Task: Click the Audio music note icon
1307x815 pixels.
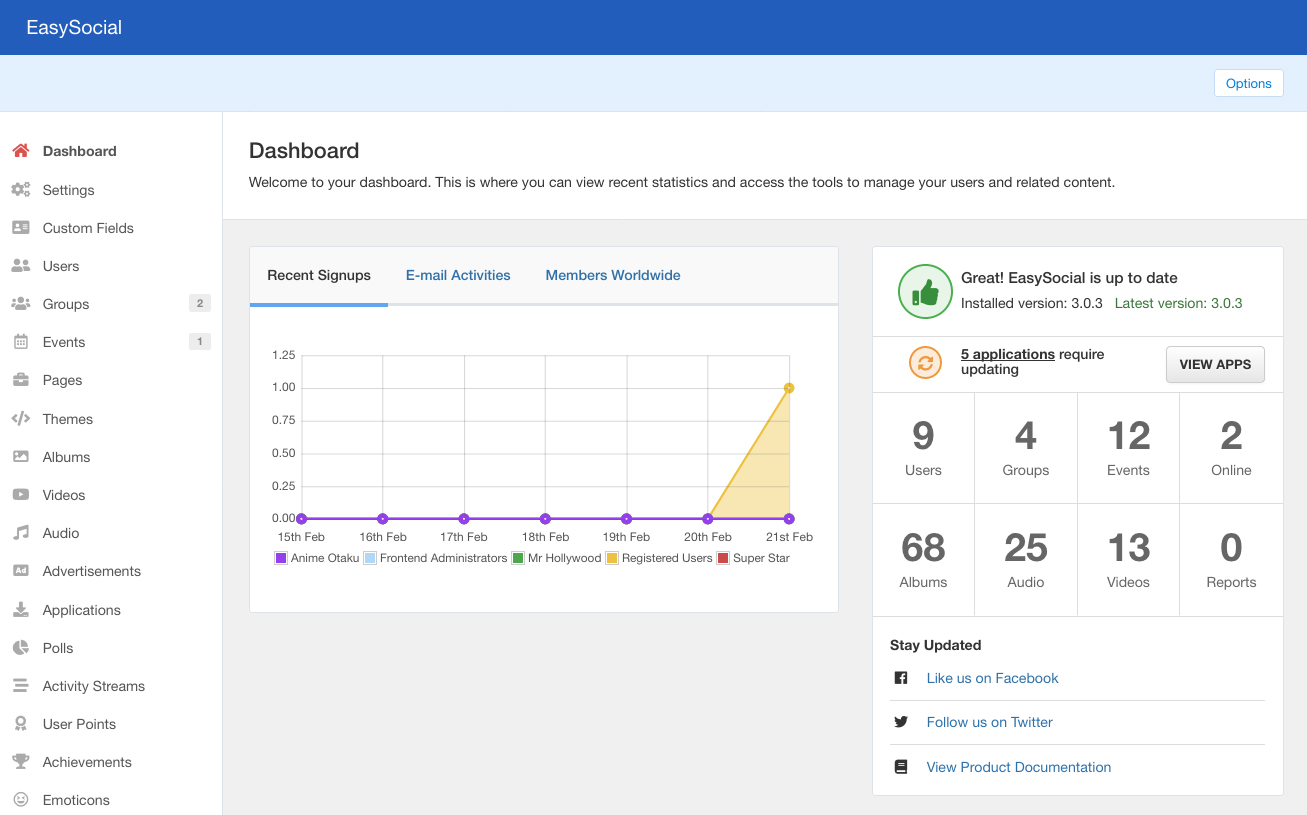Action: tap(20, 533)
